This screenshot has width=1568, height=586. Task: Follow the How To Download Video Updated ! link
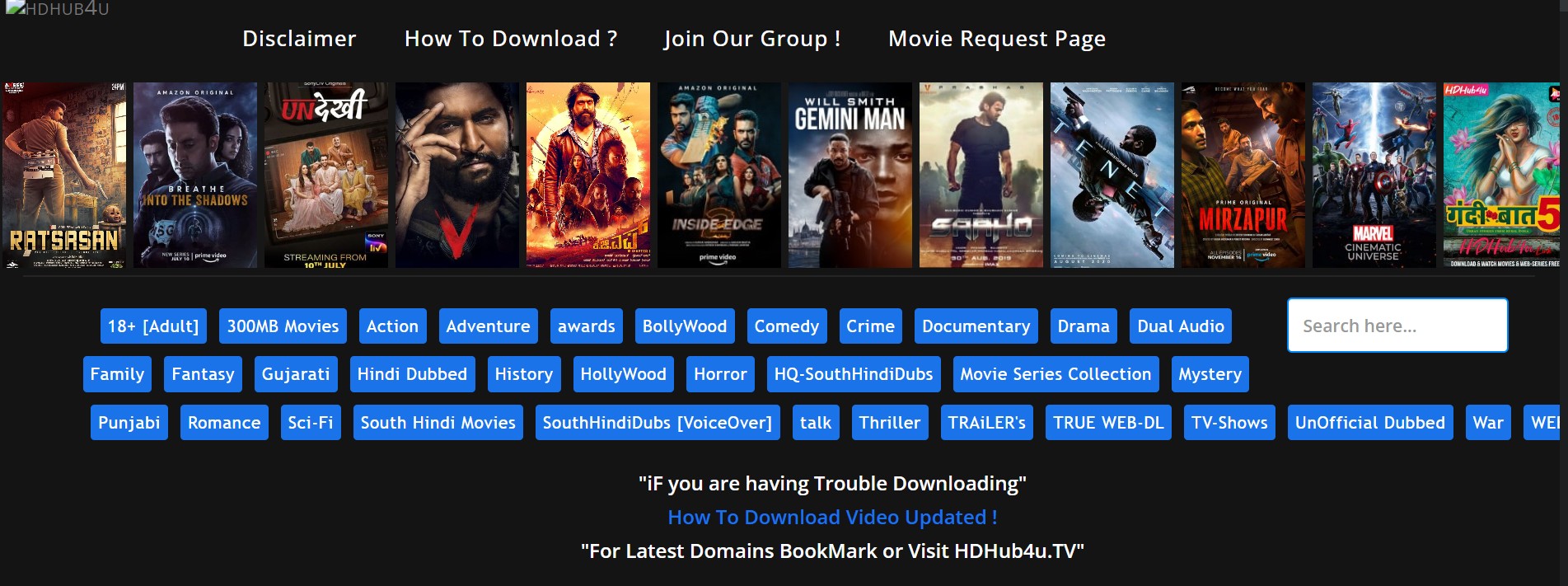coord(832,518)
